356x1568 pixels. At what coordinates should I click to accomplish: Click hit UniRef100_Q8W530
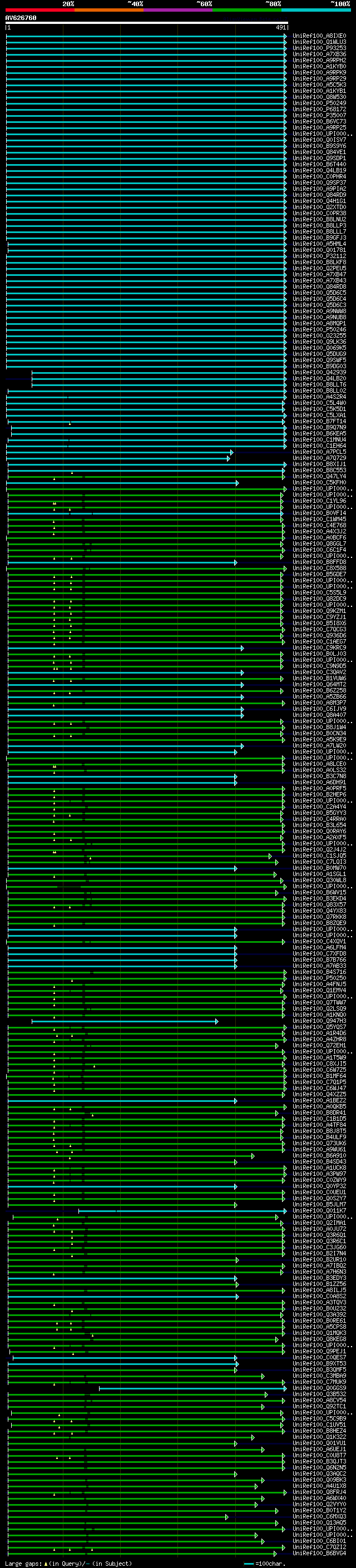[x=319, y=97]
